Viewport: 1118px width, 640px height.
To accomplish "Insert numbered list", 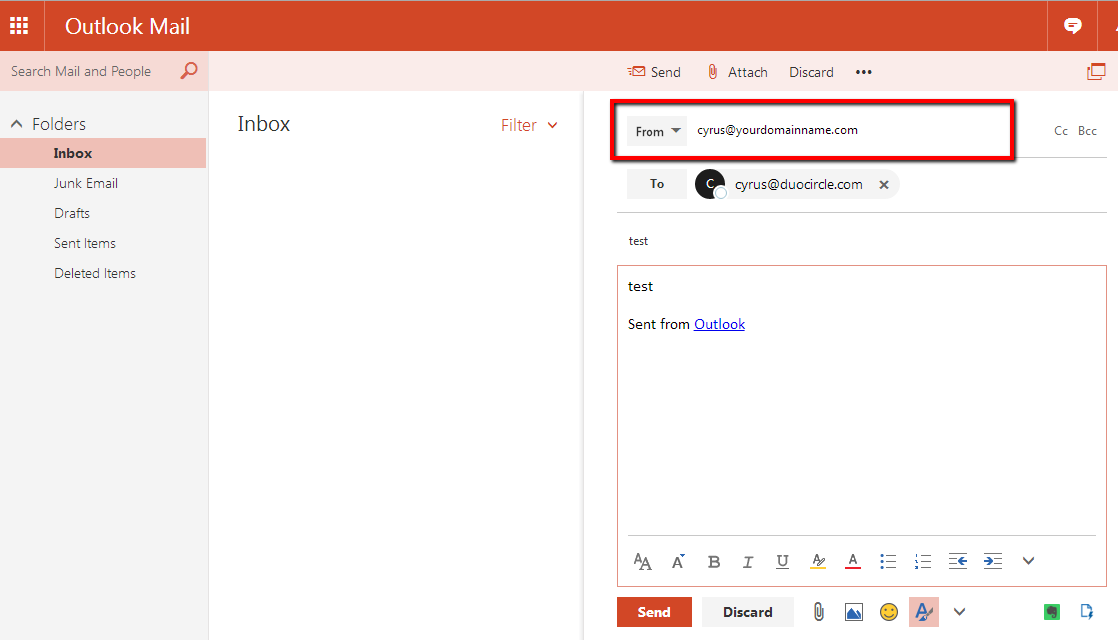I will point(923,562).
